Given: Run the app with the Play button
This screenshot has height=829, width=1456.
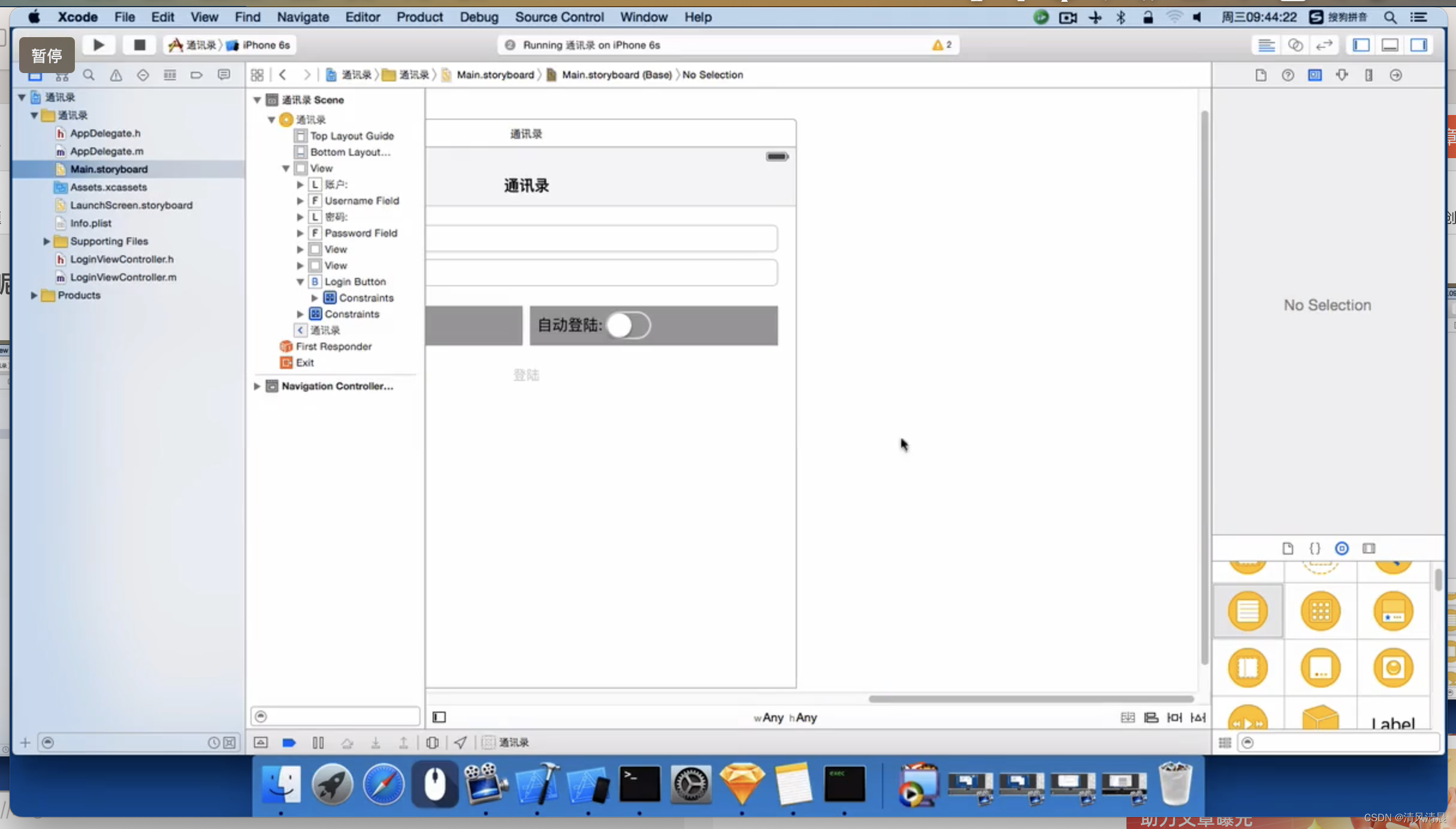Looking at the screenshot, I should point(99,45).
